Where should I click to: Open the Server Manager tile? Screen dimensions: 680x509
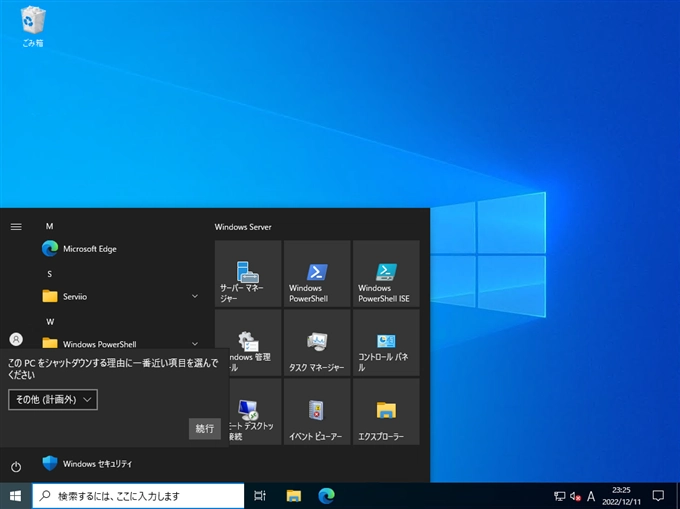(x=248, y=273)
